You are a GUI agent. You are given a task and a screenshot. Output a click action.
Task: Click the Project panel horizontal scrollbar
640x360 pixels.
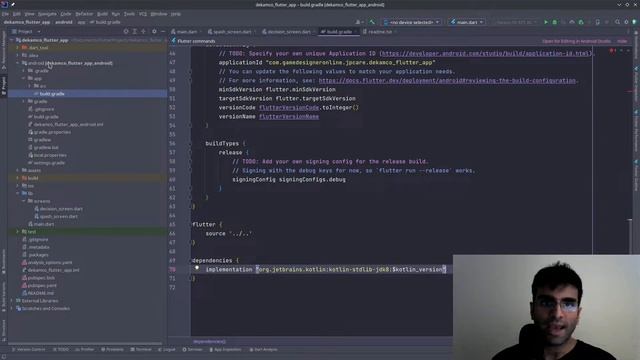[85, 343]
